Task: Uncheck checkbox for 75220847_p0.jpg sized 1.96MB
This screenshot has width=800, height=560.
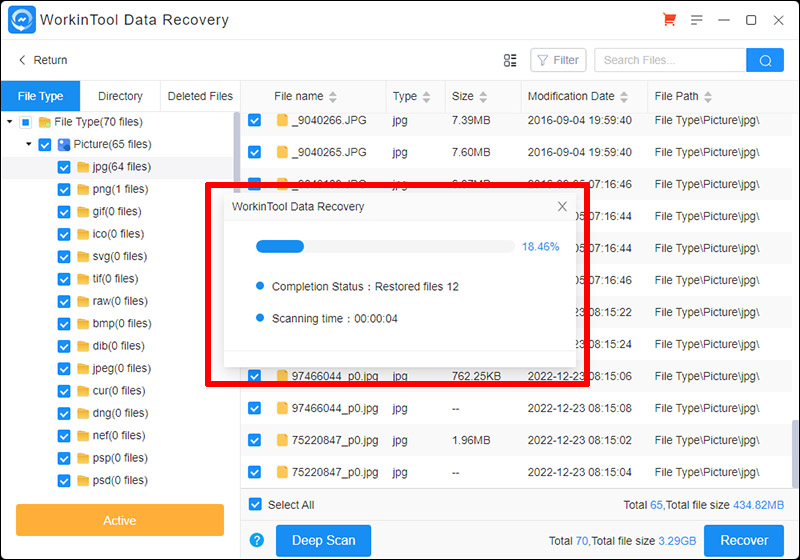Action: click(255, 440)
